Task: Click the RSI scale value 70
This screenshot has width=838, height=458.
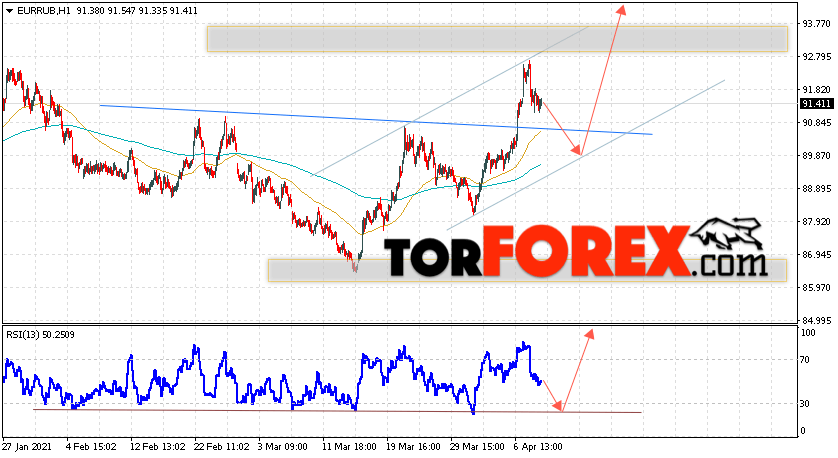Action: pyautogui.click(x=806, y=360)
